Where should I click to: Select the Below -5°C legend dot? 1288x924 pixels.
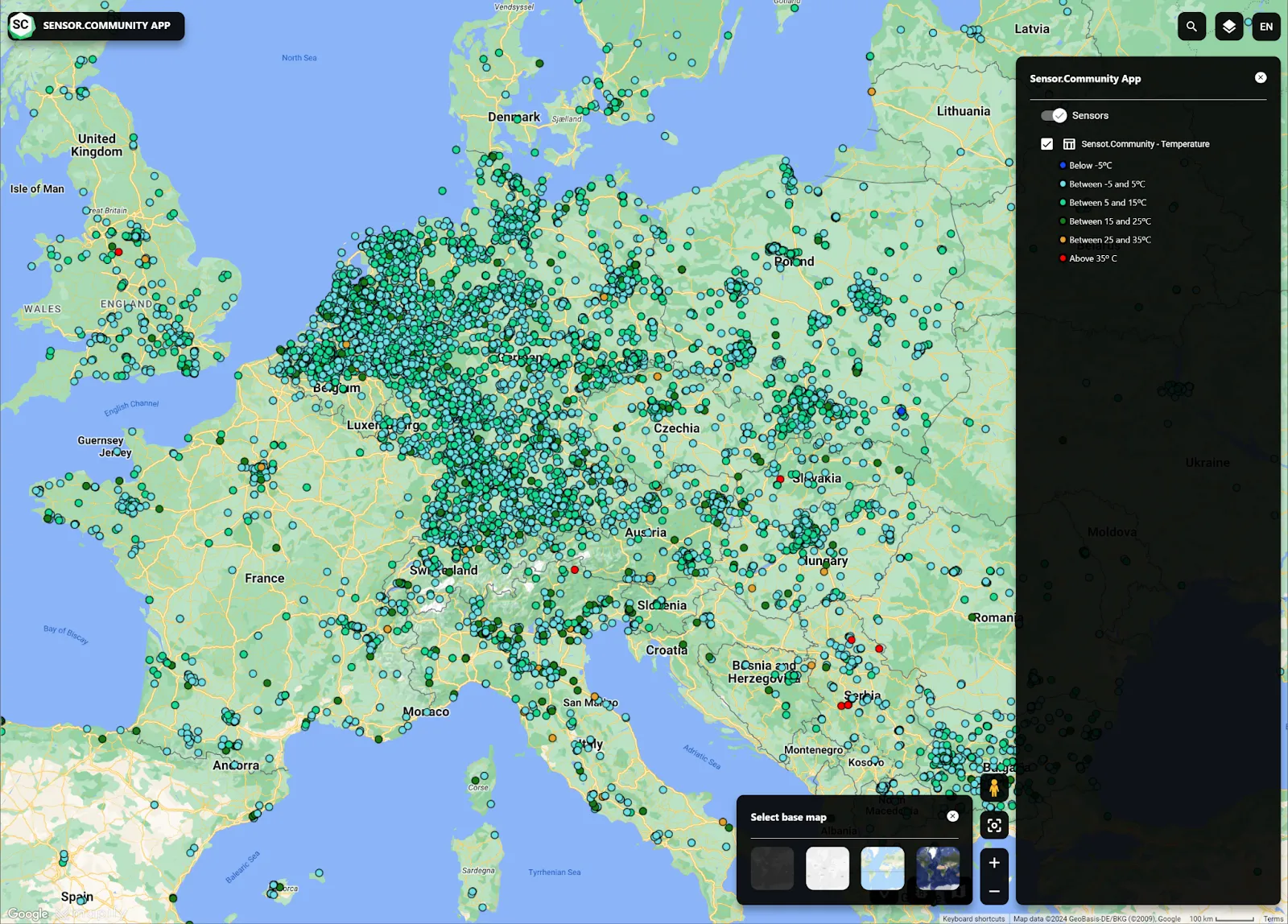coord(1063,166)
